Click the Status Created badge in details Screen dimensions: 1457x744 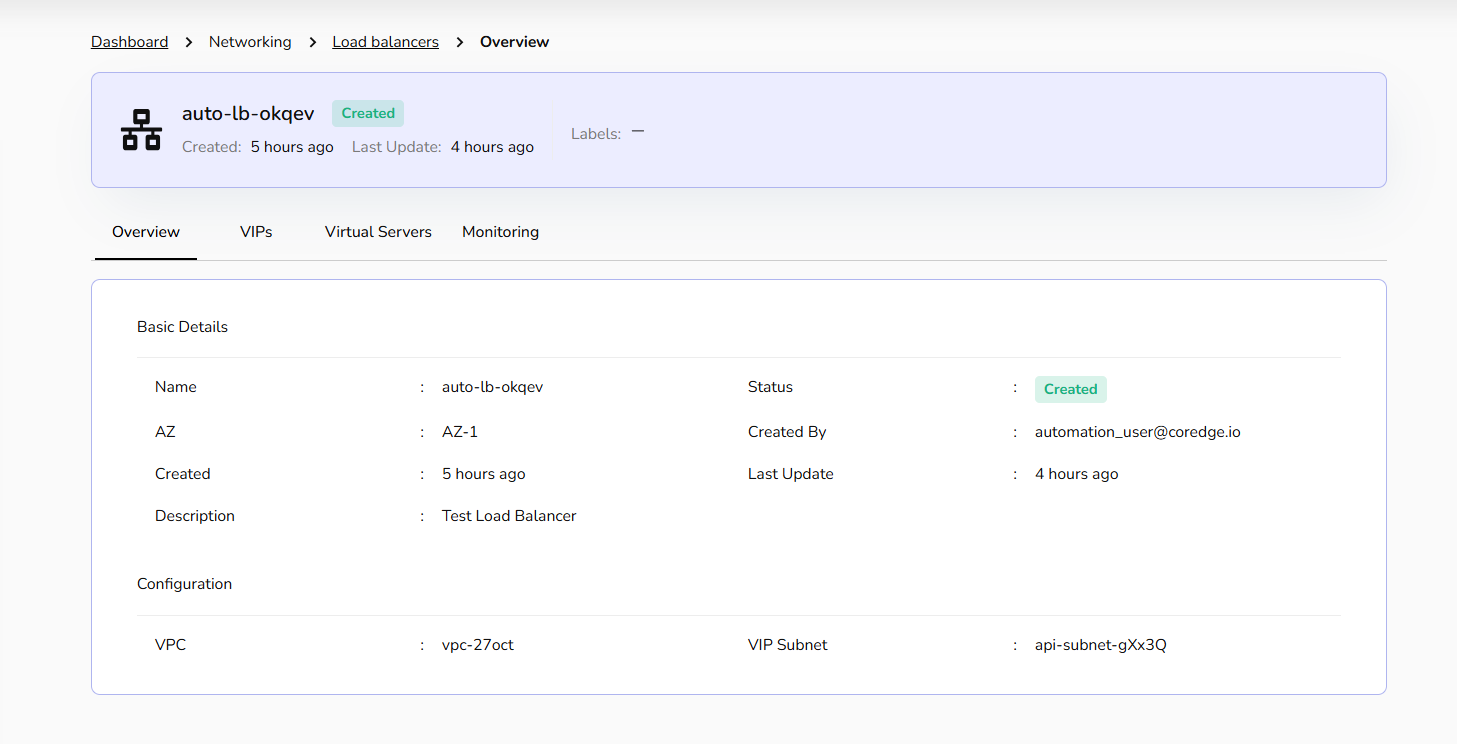tap(1070, 389)
